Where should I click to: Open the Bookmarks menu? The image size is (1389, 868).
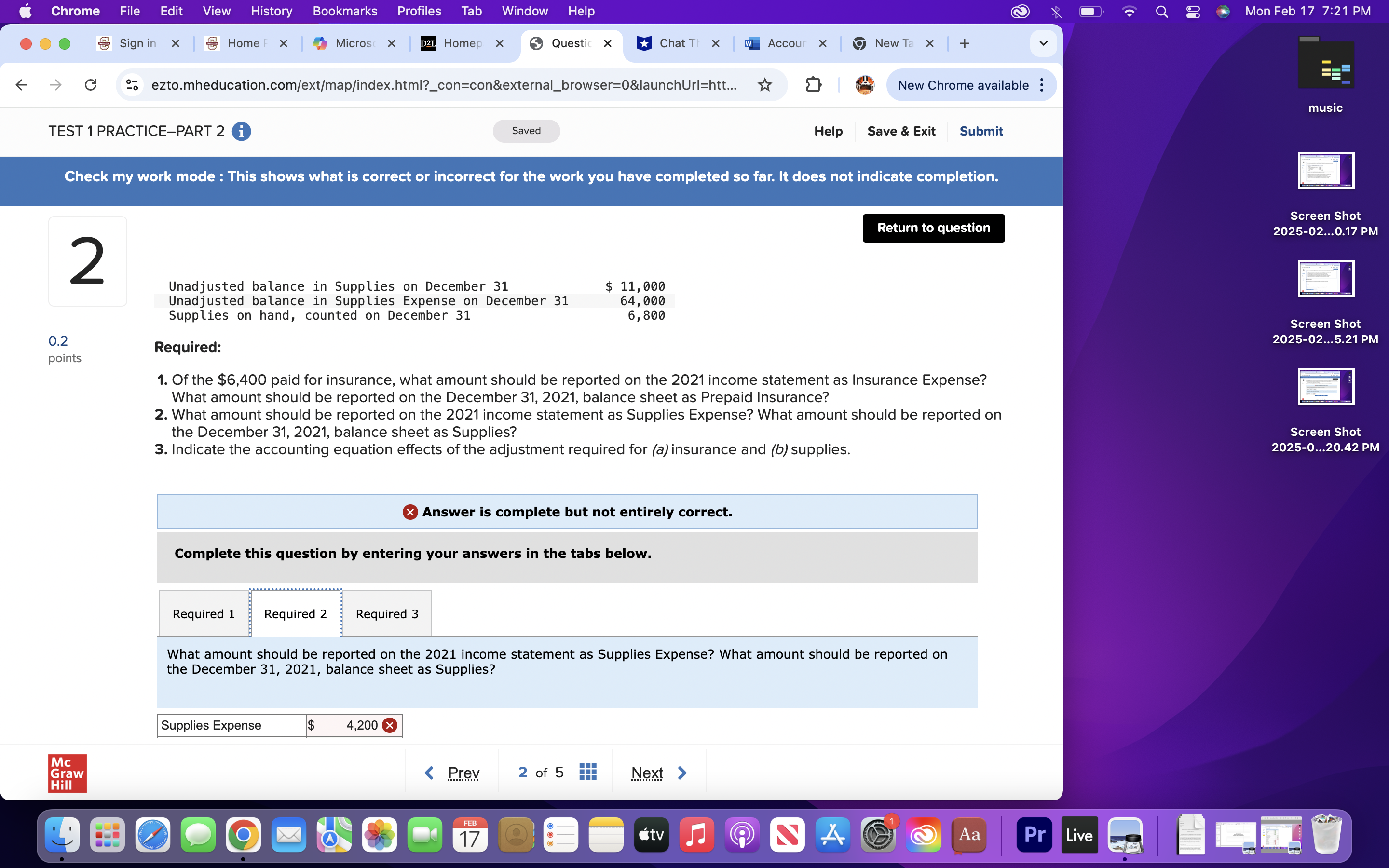pos(344,11)
